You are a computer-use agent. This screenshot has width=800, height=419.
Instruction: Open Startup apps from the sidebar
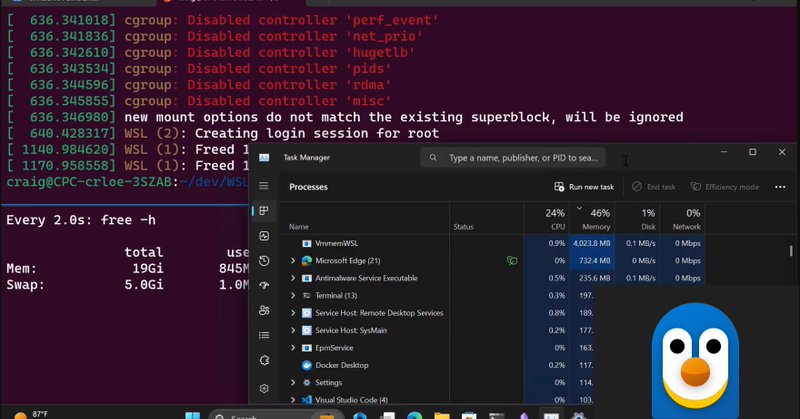[264, 285]
